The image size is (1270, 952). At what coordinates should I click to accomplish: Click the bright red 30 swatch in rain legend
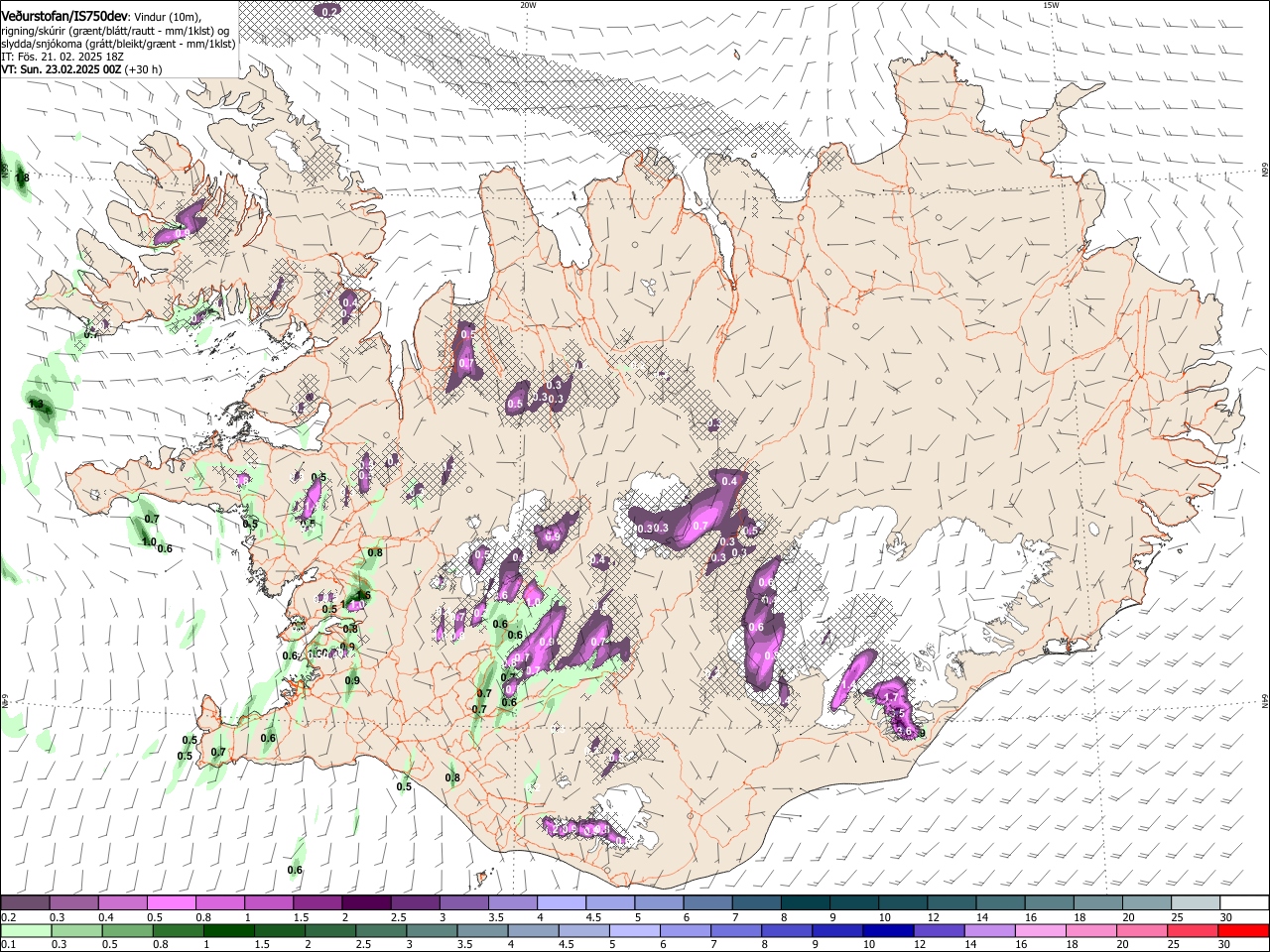tap(1242, 931)
